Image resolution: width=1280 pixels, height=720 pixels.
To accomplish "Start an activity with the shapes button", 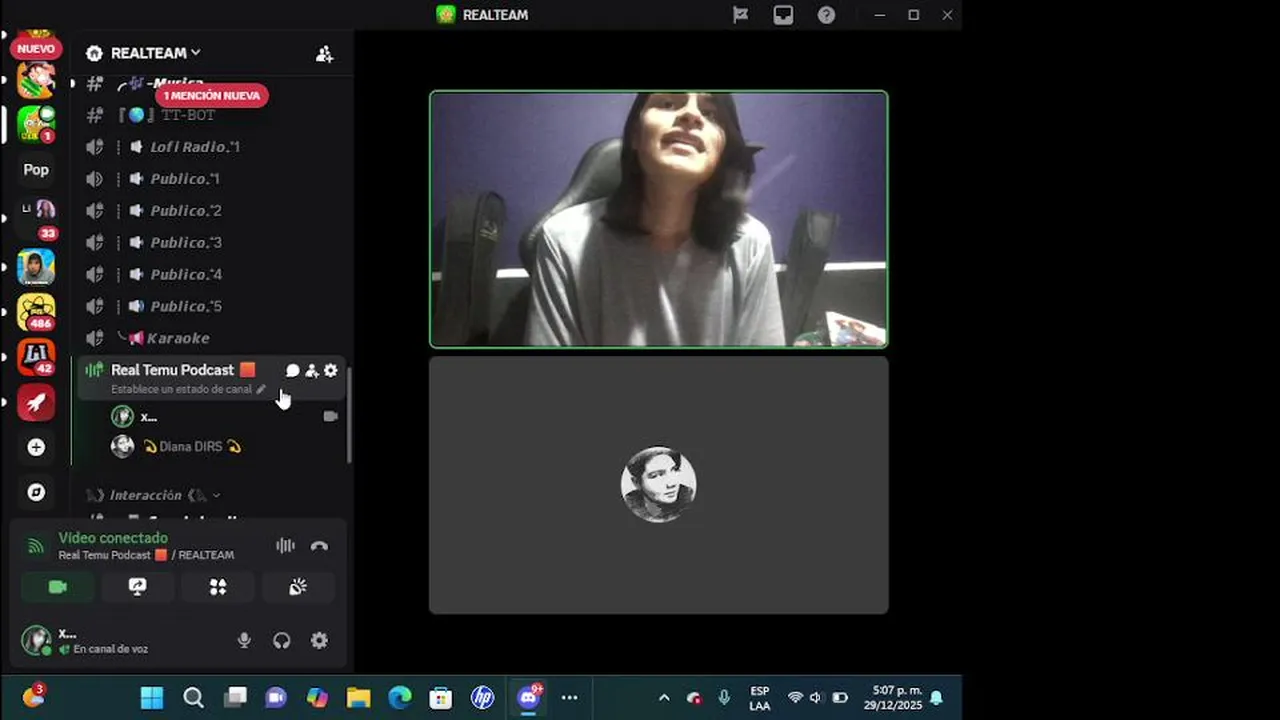I will click(x=218, y=587).
